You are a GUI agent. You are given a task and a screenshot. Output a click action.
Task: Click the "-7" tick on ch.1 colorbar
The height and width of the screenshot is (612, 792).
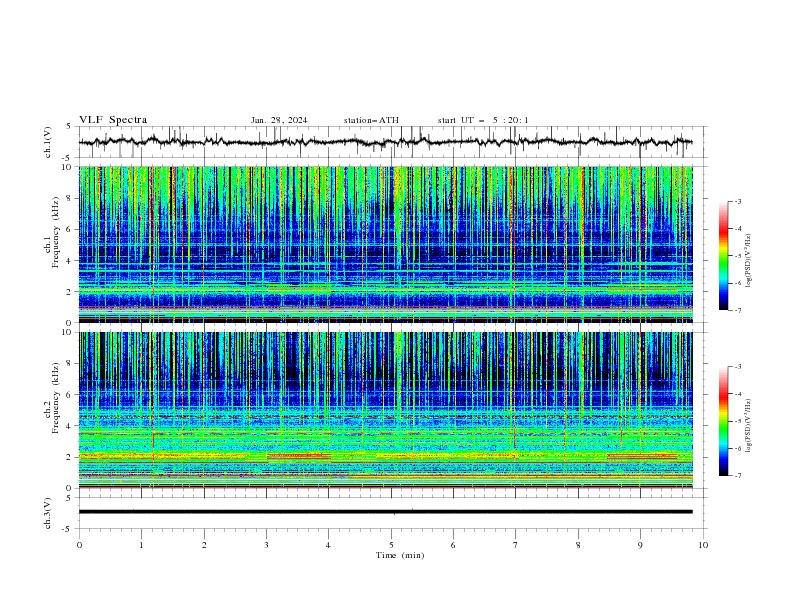pyautogui.click(x=737, y=310)
